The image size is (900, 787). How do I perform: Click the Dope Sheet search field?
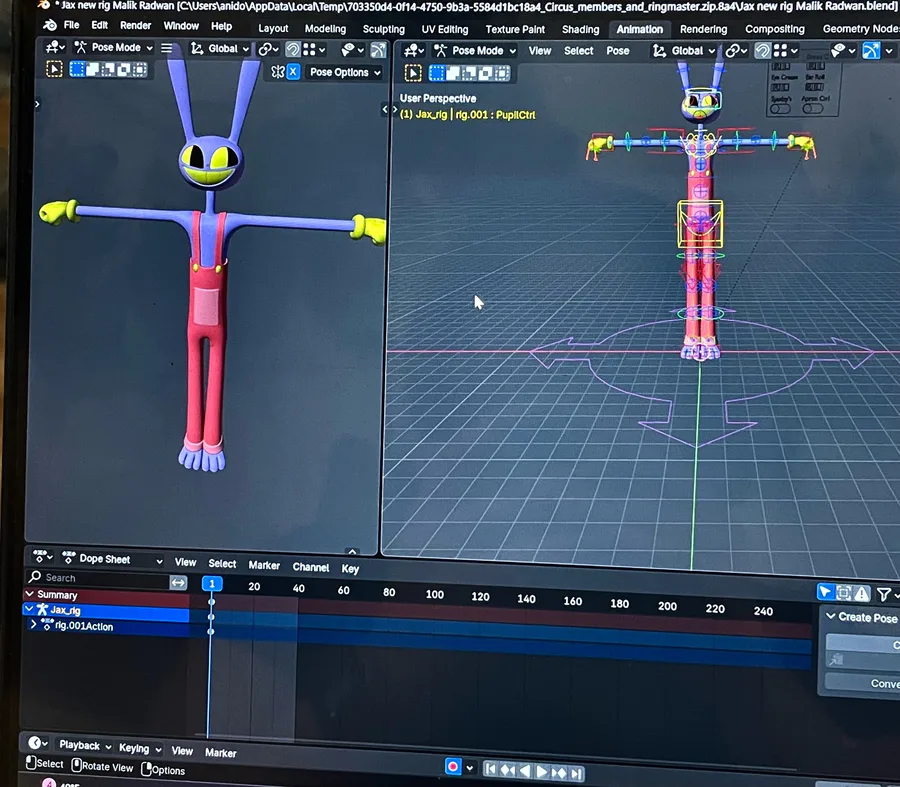[98, 577]
